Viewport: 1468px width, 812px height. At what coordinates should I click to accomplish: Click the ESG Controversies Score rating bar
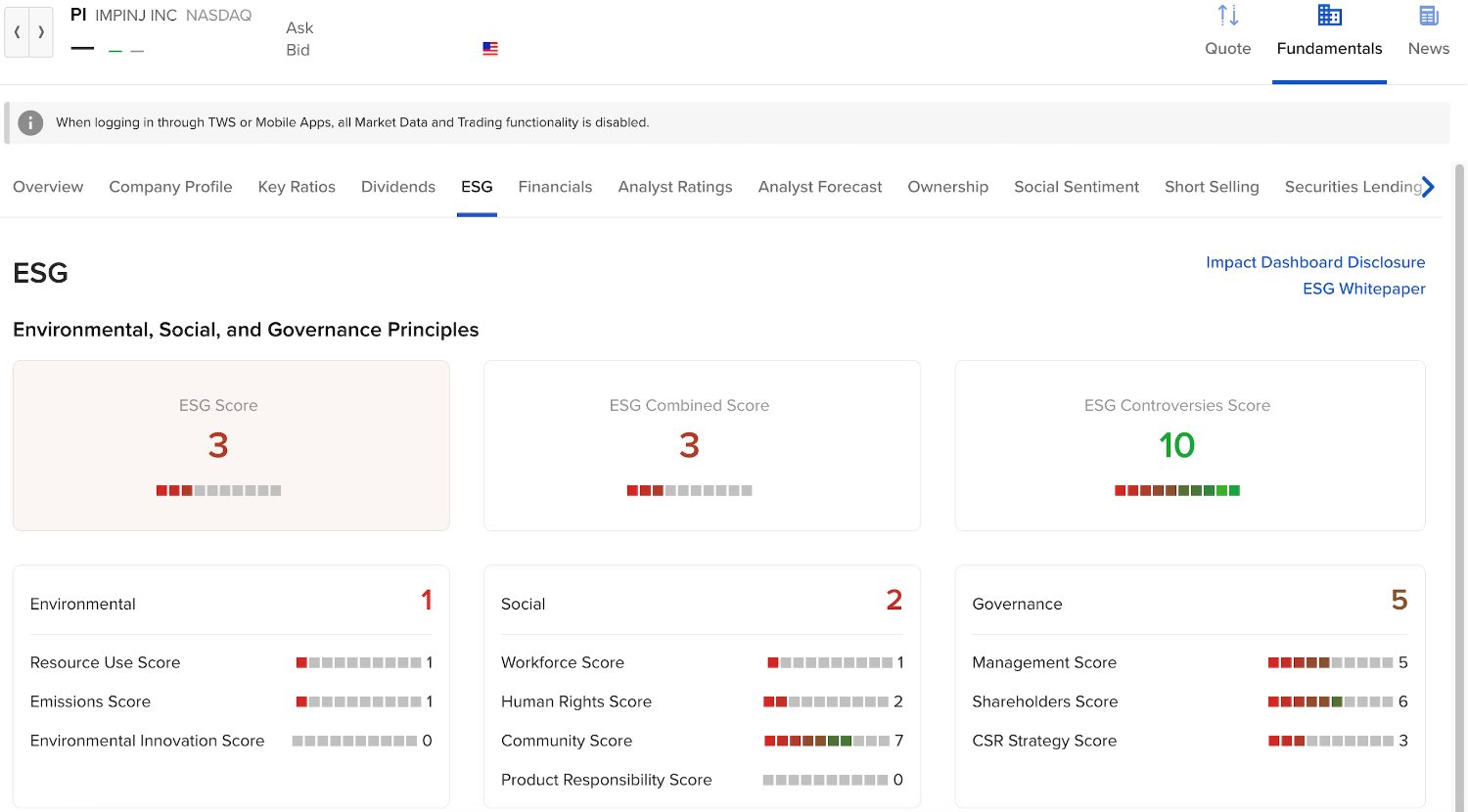coord(1177,490)
